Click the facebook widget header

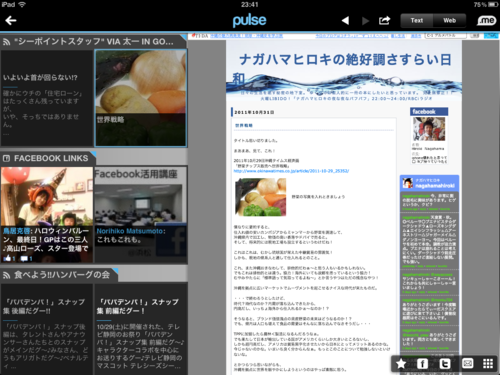[429, 112]
